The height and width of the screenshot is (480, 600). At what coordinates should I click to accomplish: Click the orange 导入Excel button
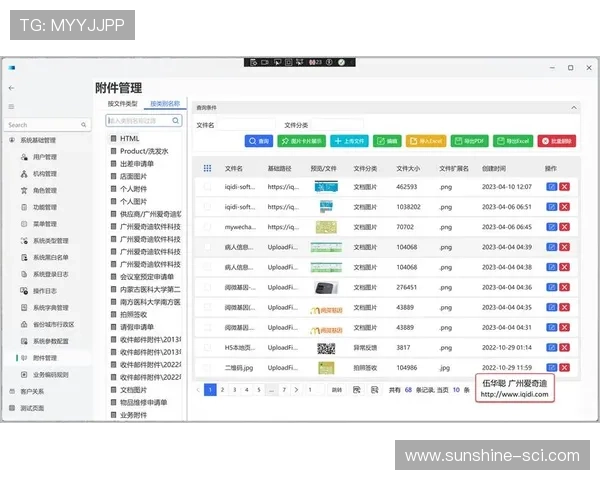[426, 141]
